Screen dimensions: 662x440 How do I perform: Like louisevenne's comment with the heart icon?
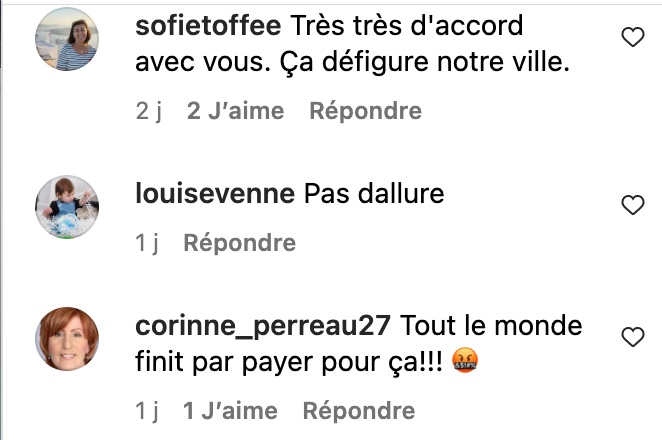633,205
